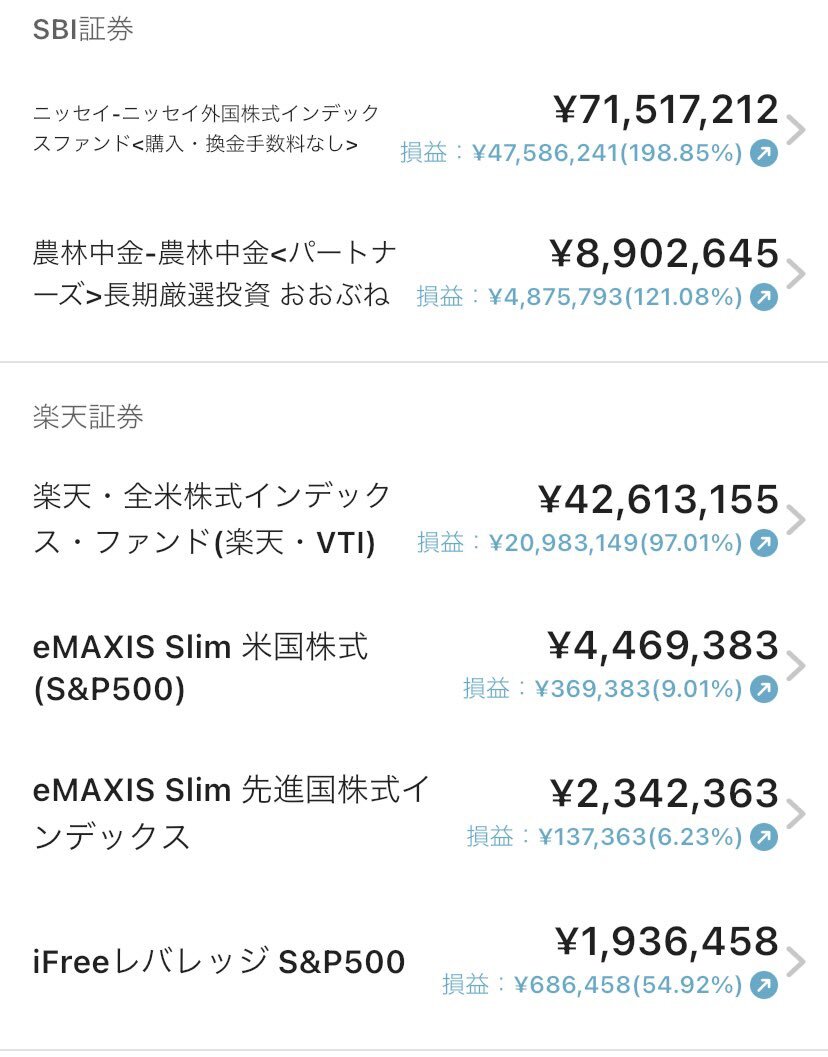Screen dimensions: 828x1057
Task: Tap the blue arrow icon beside ¥369,383 profit
Action: point(764,689)
